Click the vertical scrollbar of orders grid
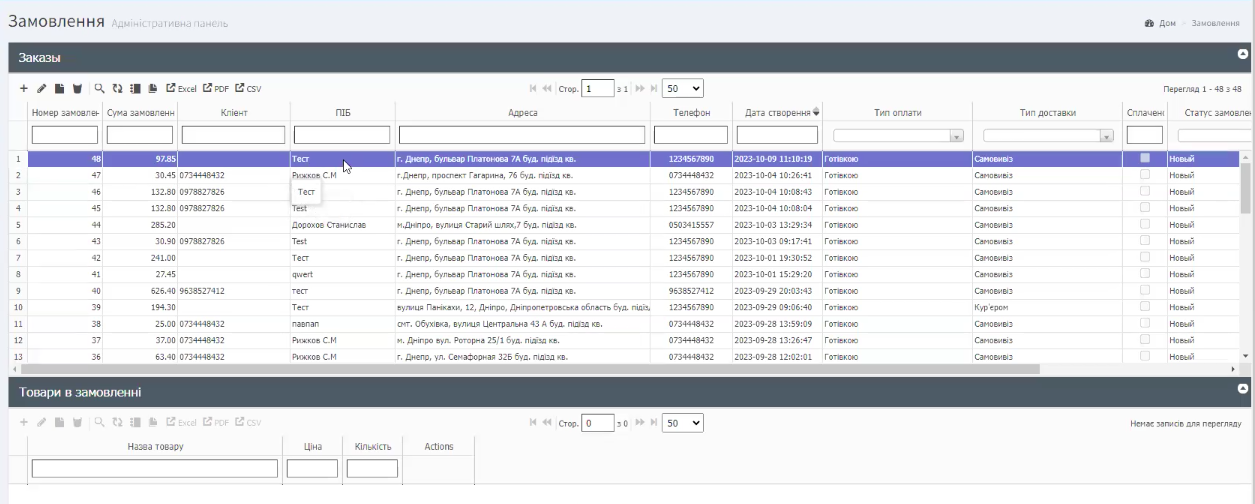This screenshot has height=504, width=1255. click(1245, 188)
